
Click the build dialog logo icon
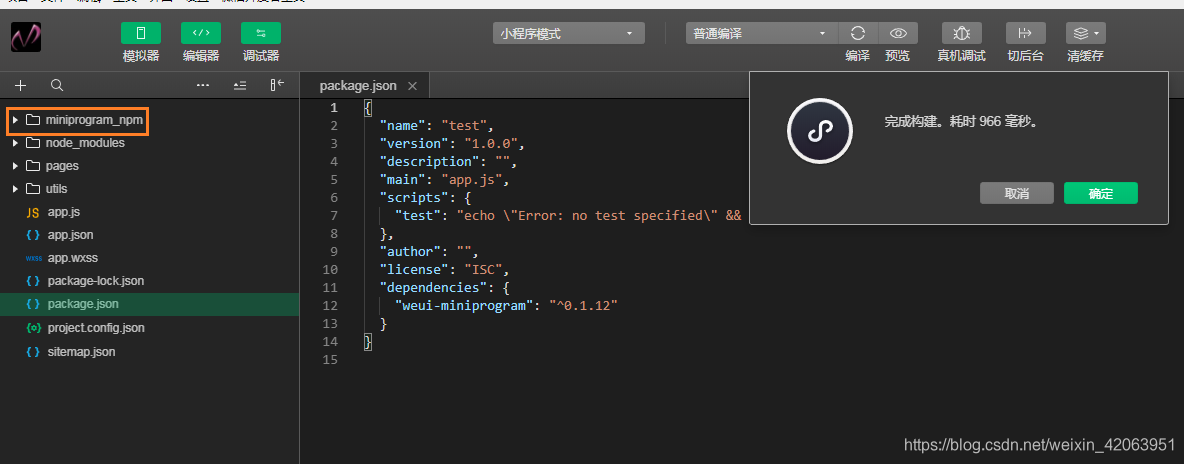tap(820, 132)
